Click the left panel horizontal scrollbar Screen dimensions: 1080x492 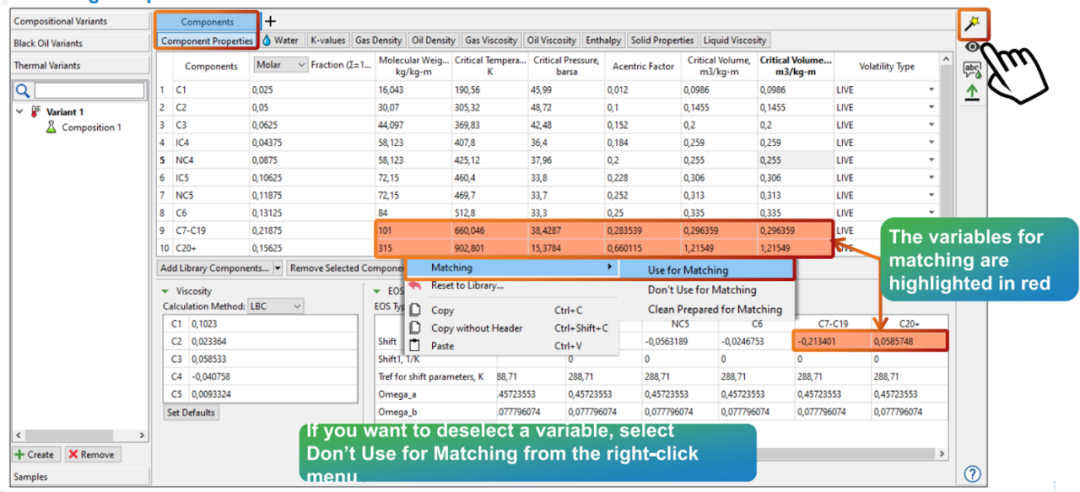81,435
